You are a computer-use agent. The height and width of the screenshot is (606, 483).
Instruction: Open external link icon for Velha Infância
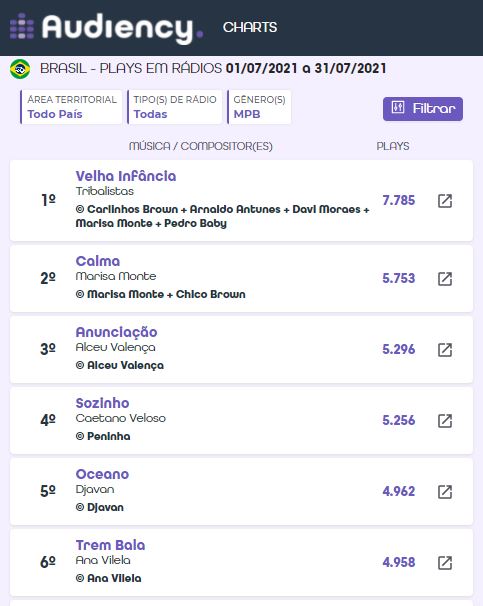[x=445, y=201]
